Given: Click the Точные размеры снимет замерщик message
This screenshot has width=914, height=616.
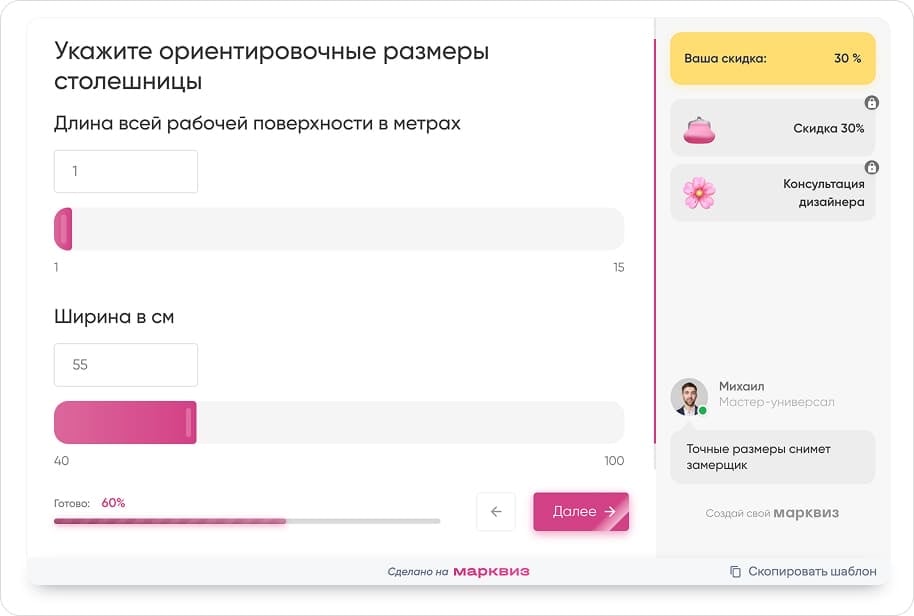Looking at the screenshot, I should pos(773,457).
